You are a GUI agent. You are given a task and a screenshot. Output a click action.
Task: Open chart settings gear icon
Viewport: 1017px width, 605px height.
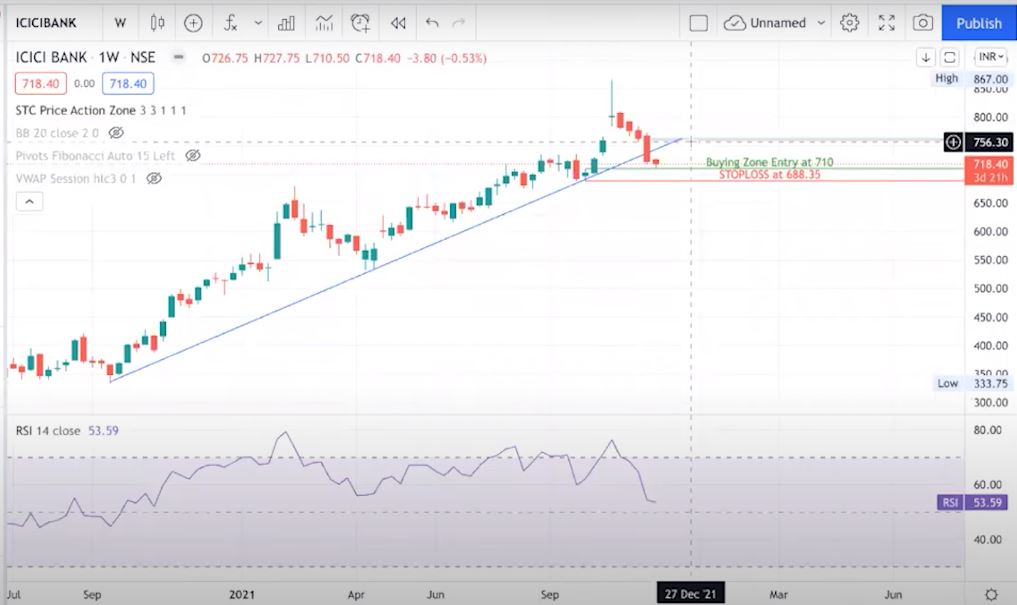click(850, 23)
